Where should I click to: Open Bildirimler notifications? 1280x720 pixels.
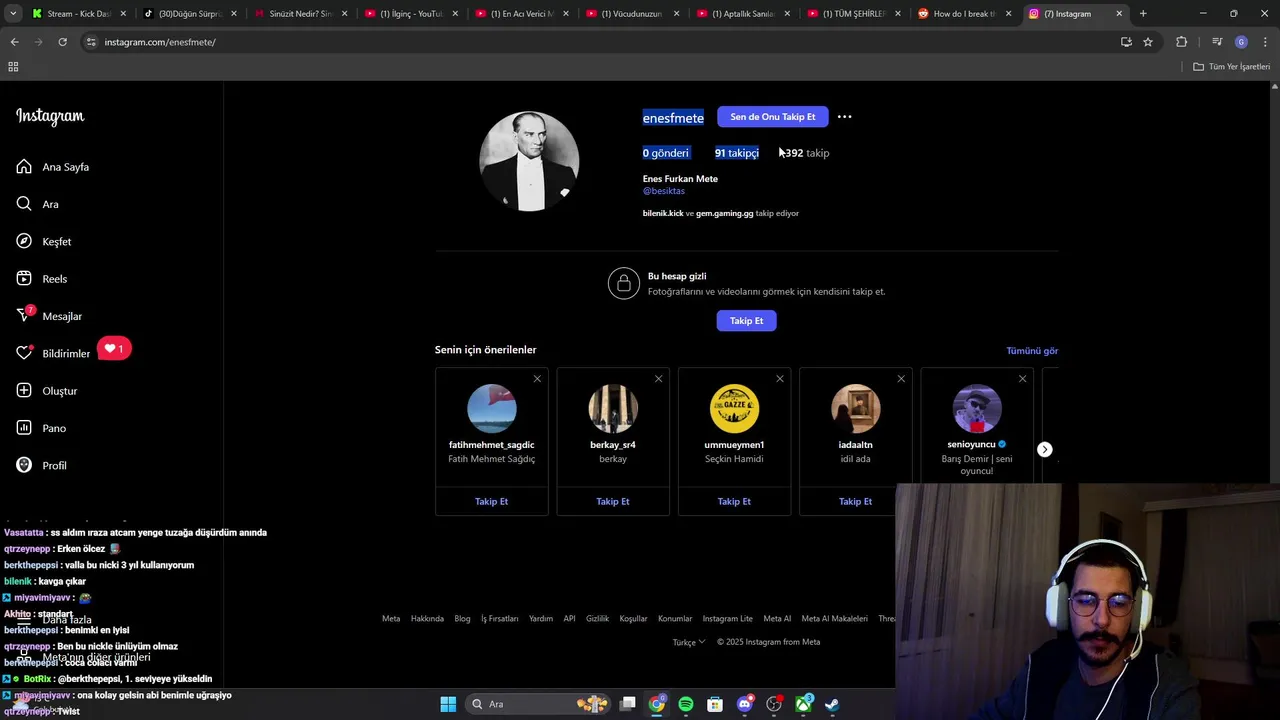[53, 353]
